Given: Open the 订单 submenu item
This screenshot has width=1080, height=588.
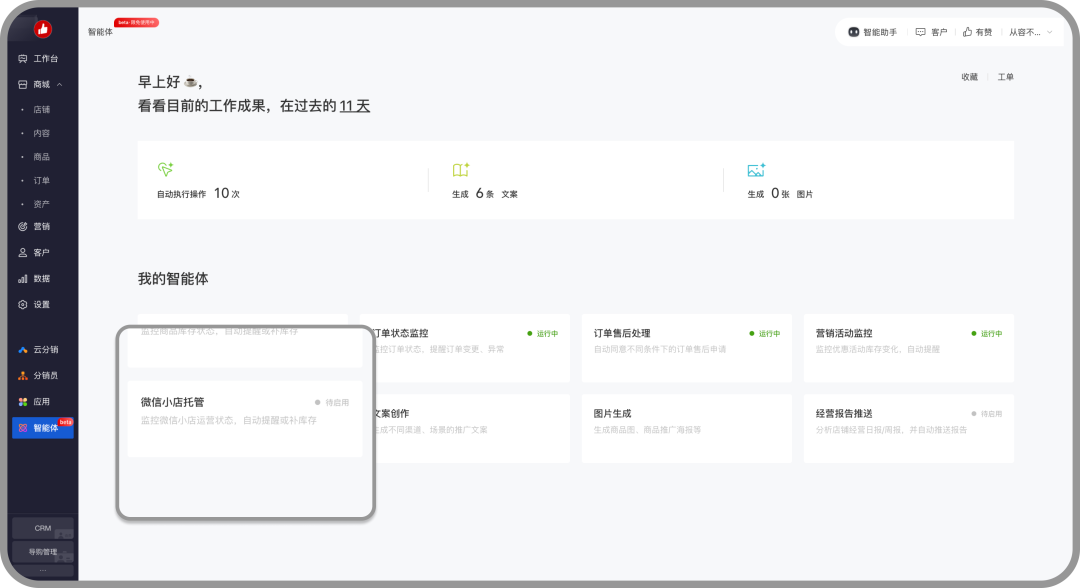Looking at the screenshot, I should (x=41, y=180).
